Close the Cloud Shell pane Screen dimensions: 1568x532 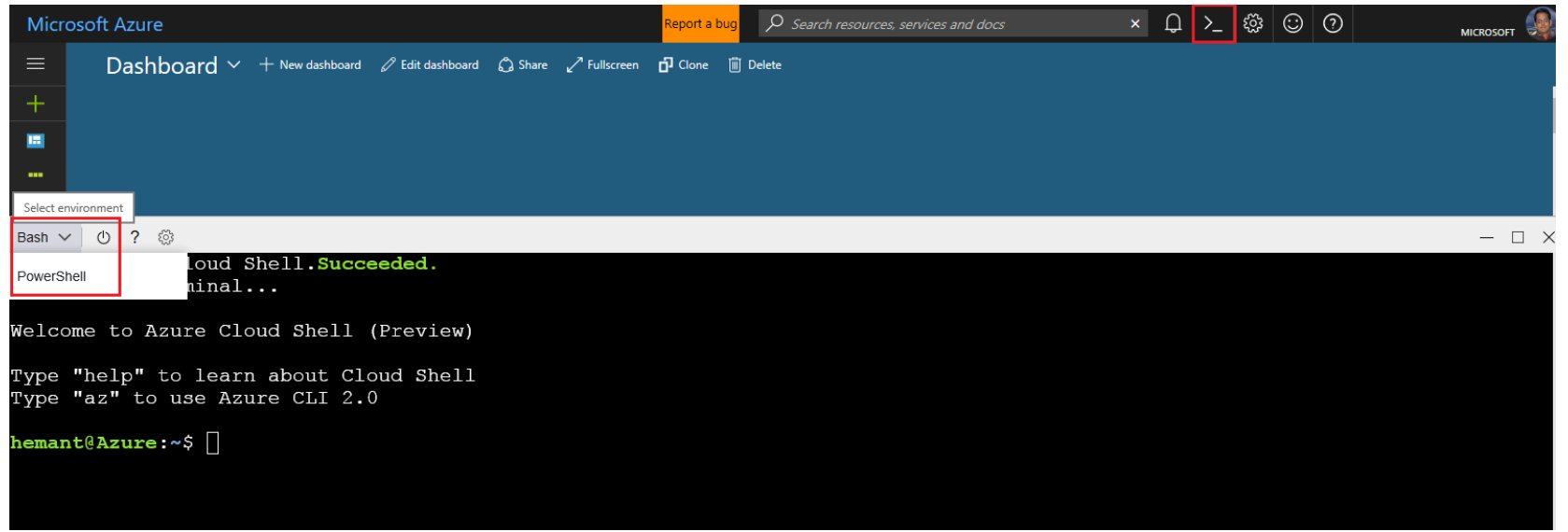pos(1548,238)
